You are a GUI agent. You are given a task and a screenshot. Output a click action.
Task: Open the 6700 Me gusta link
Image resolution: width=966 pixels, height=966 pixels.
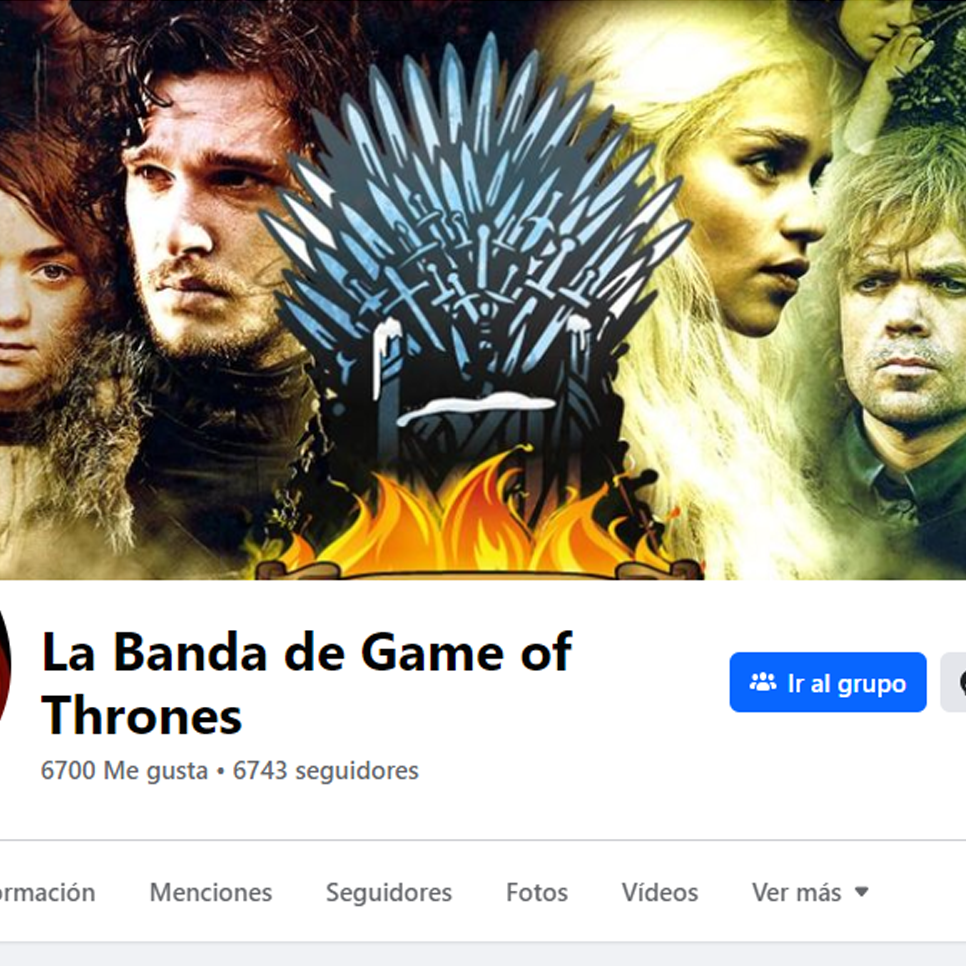(124, 771)
